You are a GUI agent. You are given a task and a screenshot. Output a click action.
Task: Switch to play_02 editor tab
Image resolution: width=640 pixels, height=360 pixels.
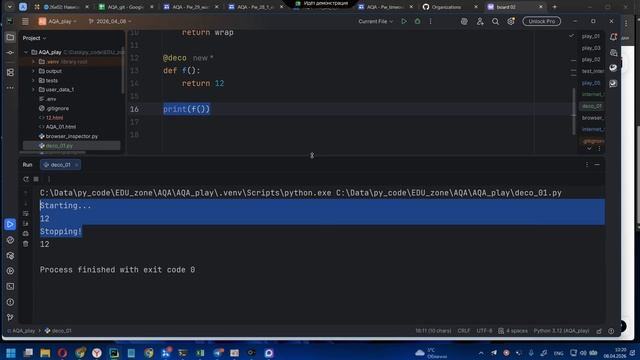click(591, 60)
